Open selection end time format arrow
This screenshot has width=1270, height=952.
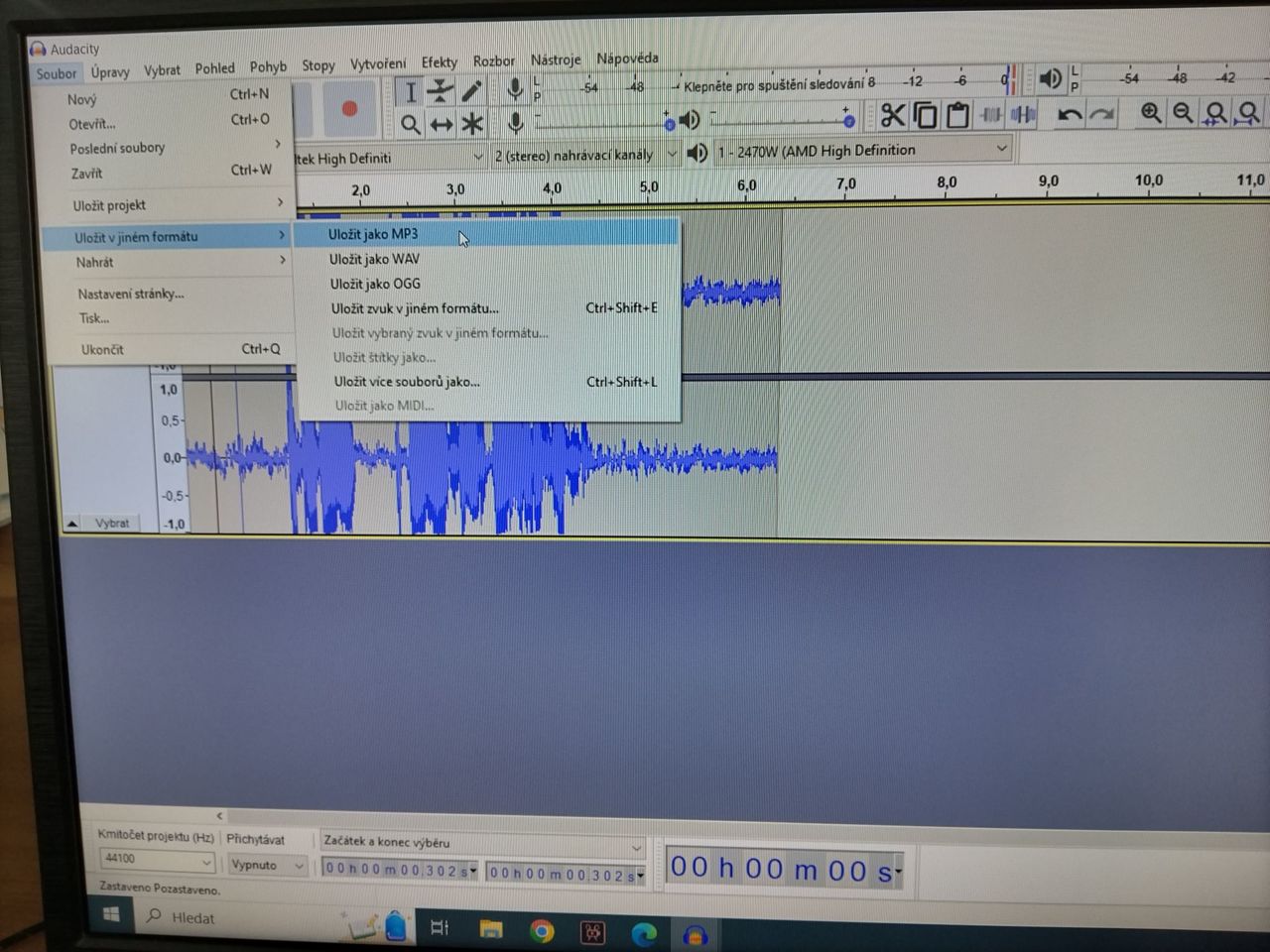[641, 875]
